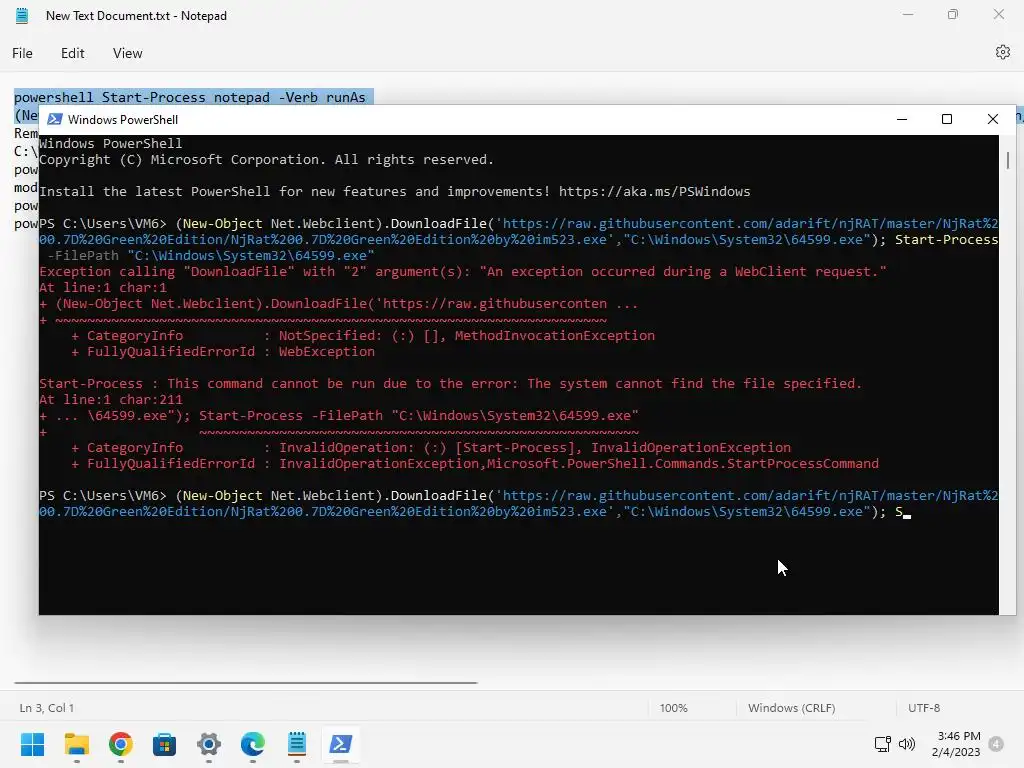Minimize the Windows PowerShell window
Screen dimensions: 1024x768
coord(902,119)
